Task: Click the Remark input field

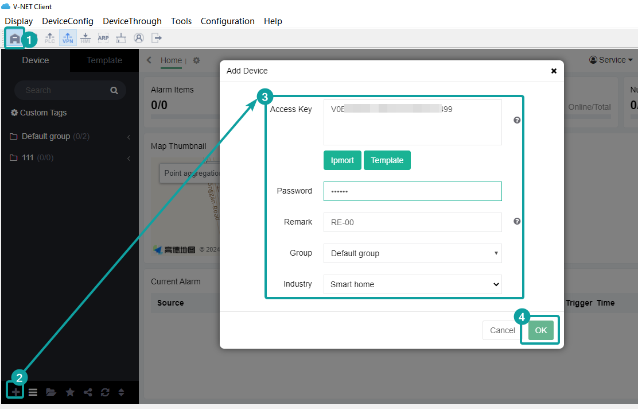Action: tap(412, 222)
